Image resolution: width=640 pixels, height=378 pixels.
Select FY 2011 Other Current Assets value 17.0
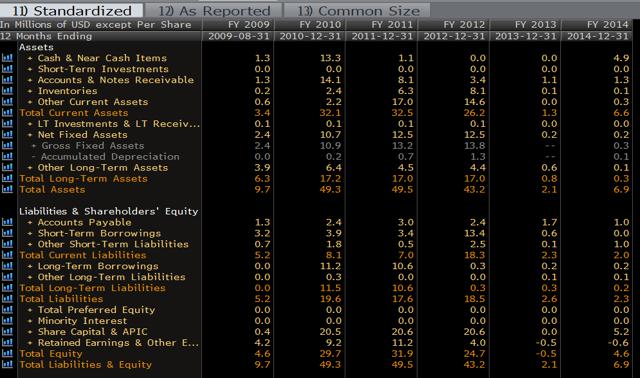coord(402,102)
